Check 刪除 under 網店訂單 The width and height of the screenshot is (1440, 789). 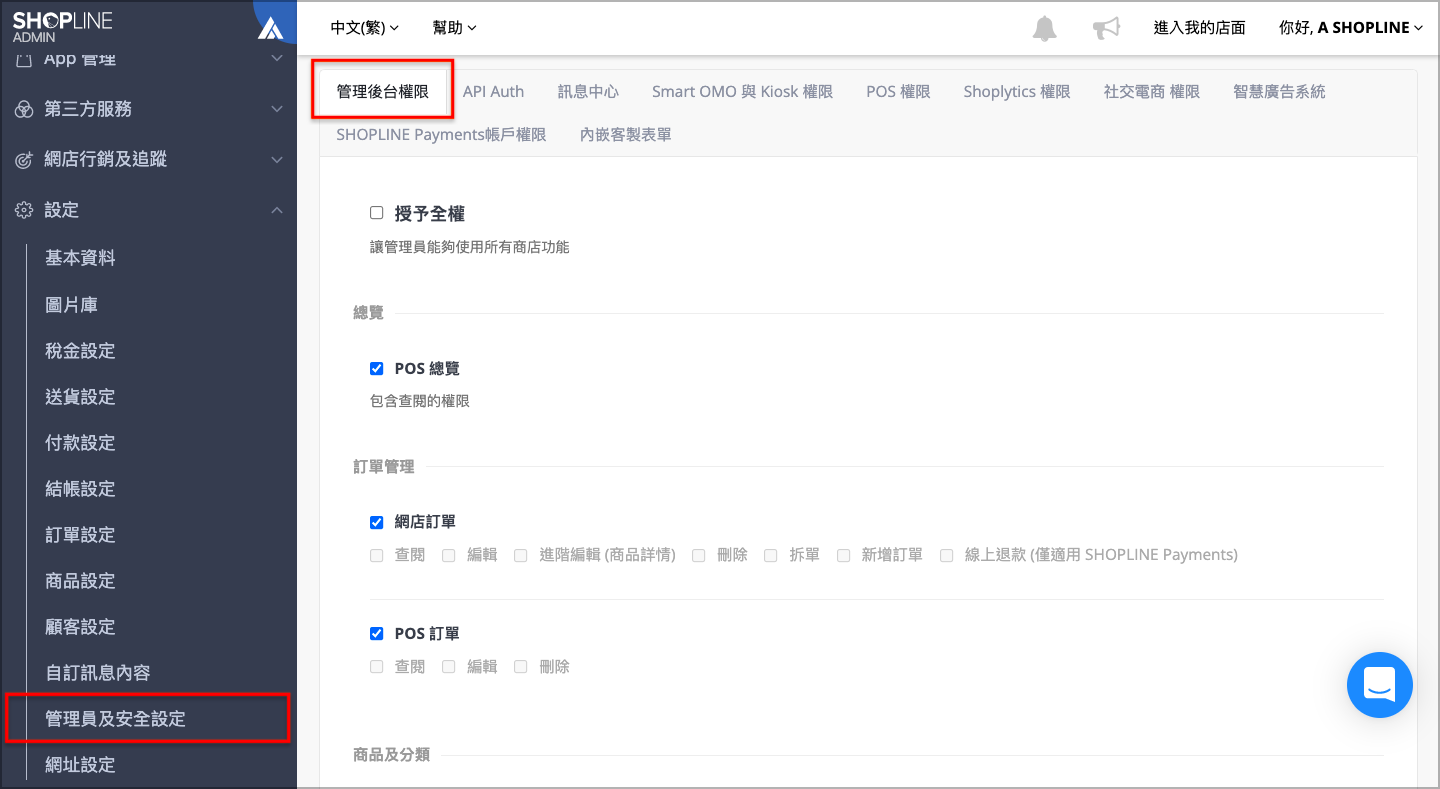699,555
